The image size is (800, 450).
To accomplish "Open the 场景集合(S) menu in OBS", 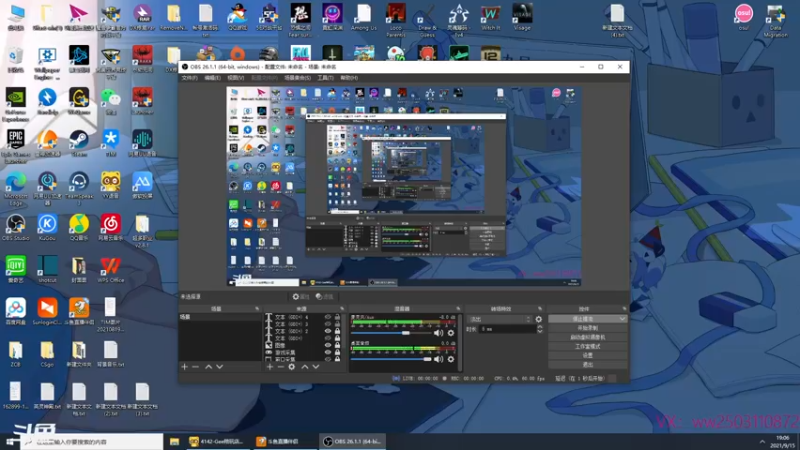I will pos(297,78).
